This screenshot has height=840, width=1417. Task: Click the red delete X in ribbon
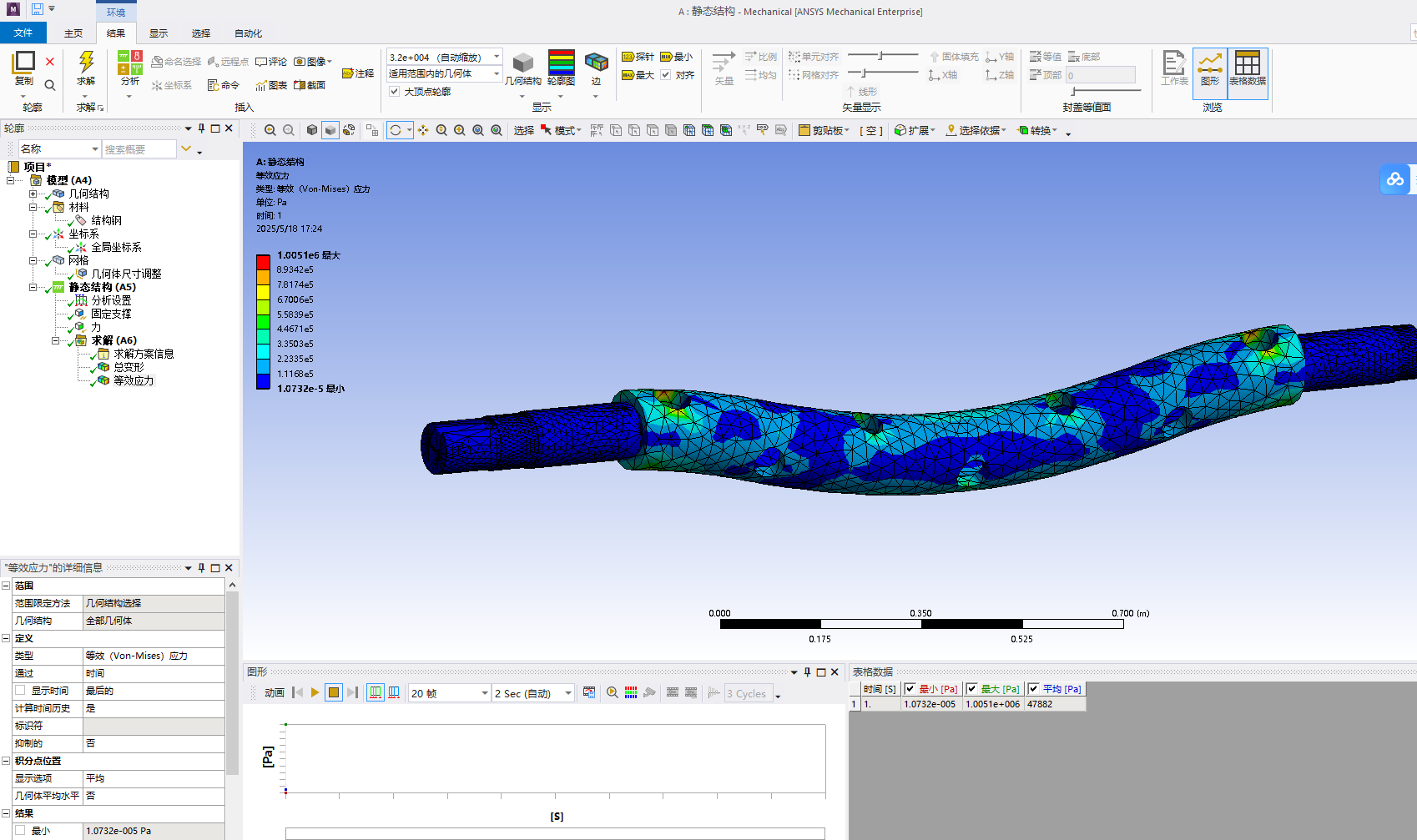50,62
